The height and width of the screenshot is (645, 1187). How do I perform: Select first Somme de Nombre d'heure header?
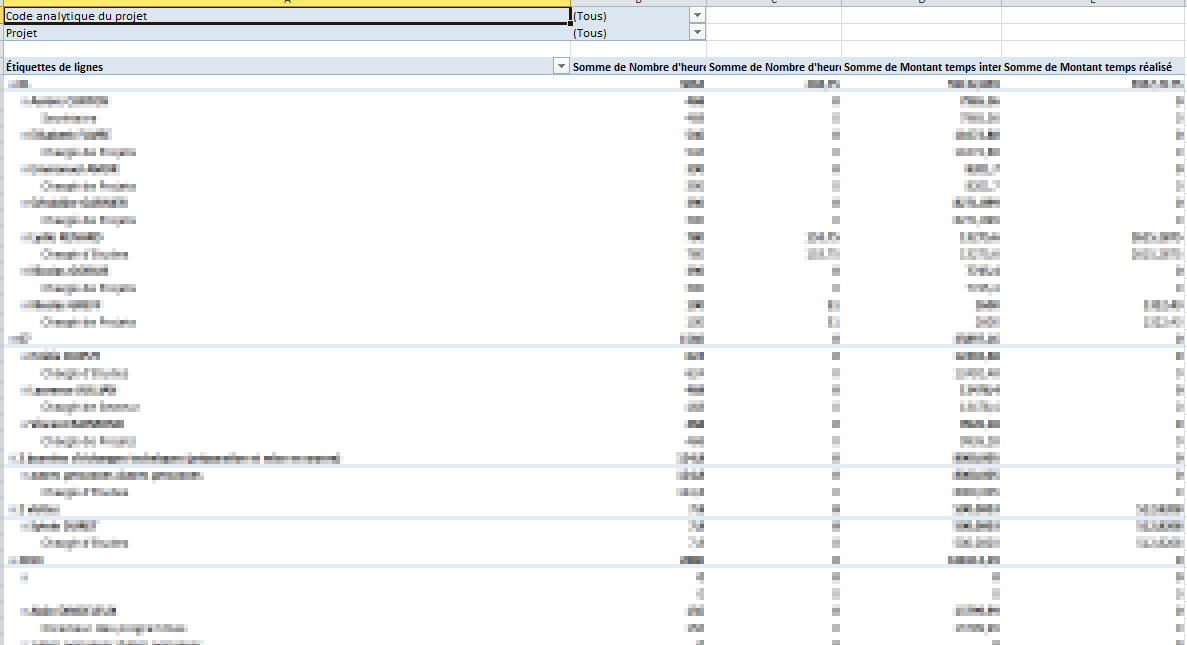point(638,67)
